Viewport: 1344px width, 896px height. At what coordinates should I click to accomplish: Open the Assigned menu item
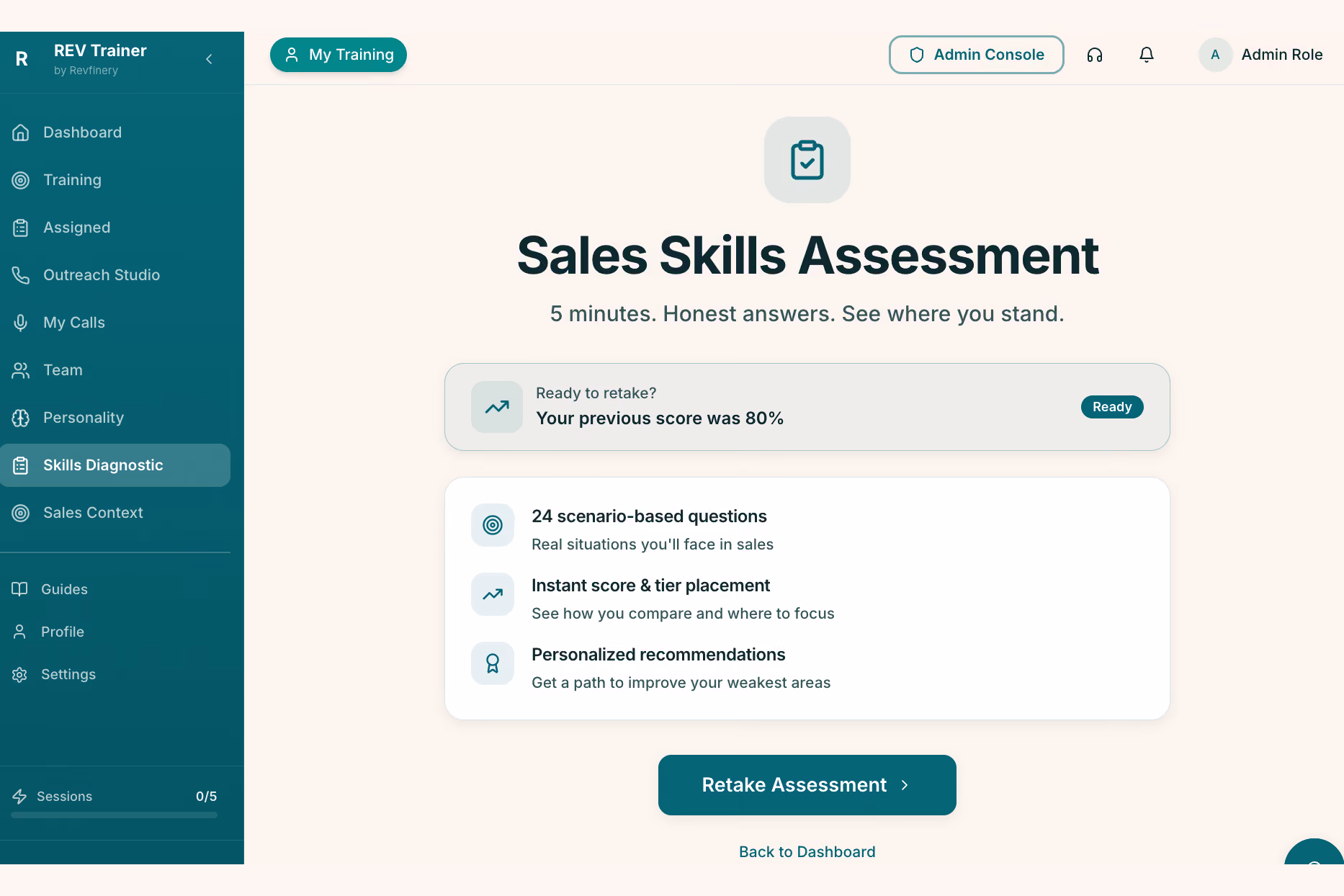pyautogui.click(x=115, y=228)
